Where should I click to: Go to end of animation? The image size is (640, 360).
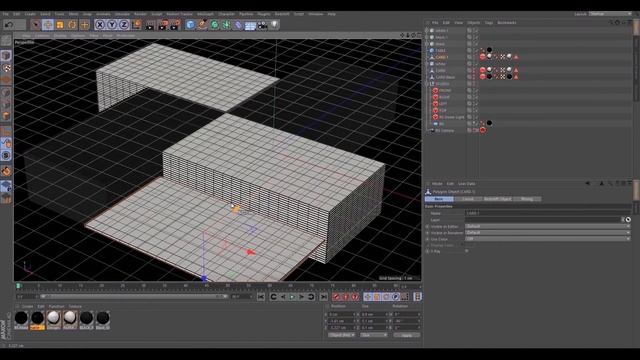coord(324,297)
